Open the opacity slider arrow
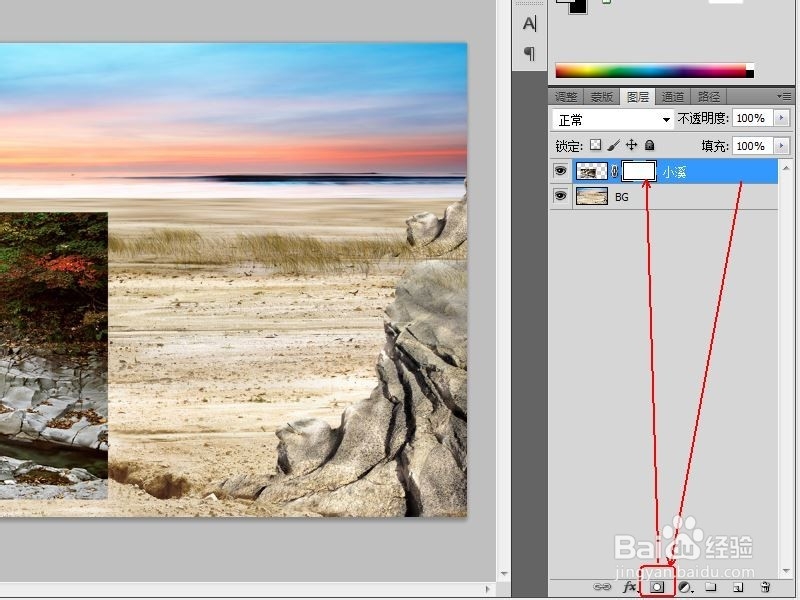The width and height of the screenshot is (800, 600). (x=782, y=118)
